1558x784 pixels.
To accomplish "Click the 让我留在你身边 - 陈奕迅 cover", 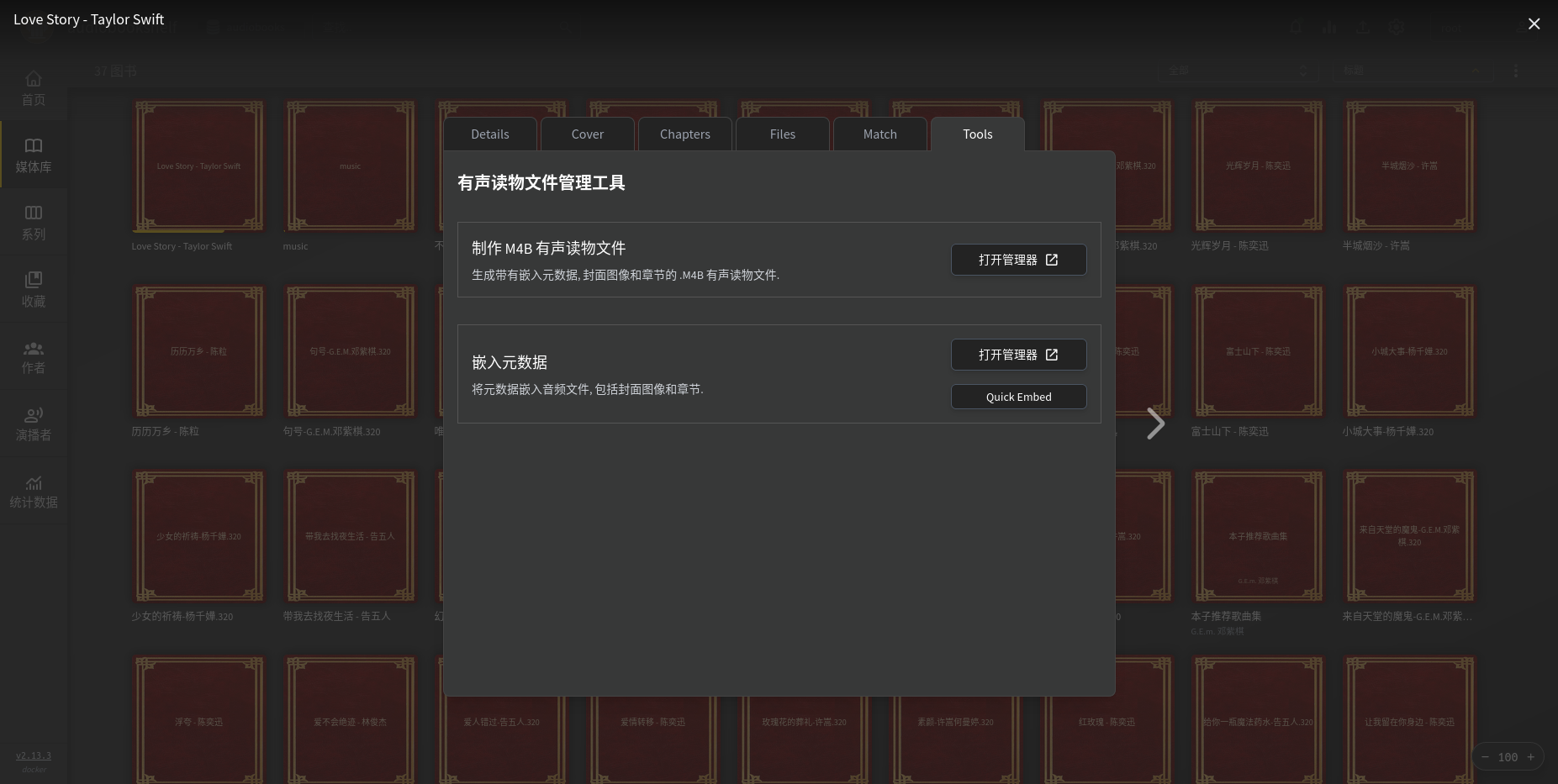I will click(x=1409, y=720).
